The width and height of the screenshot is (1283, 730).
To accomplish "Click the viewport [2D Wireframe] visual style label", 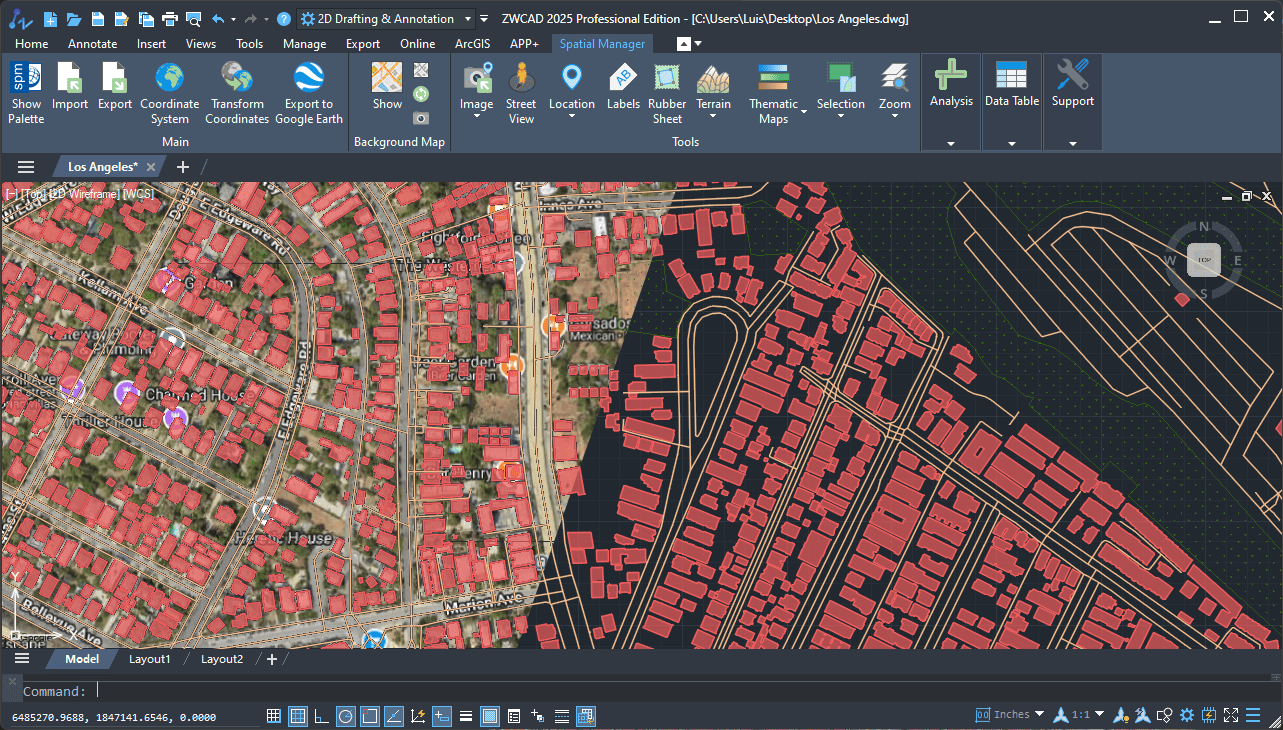I will click(x=84, y=194).
